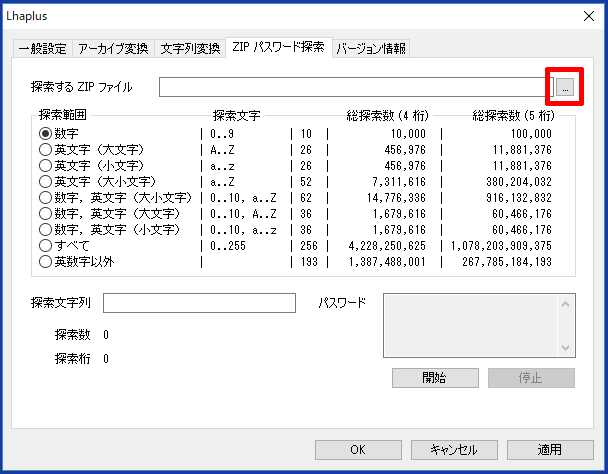Click inside the パスワード result box
Image resolution: width=608 pixels, height=474 pixels.
point(470,325)
